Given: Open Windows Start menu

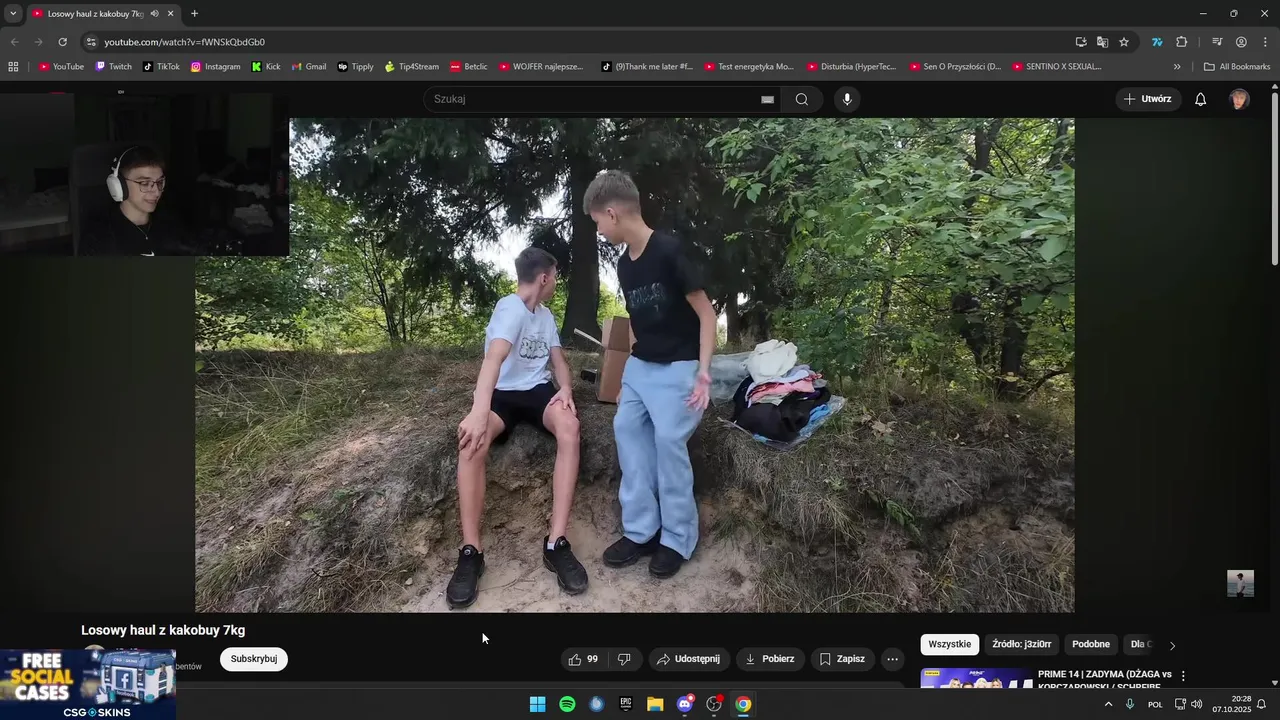Looking at the screenshot, I should pyautogui.click(x=538, y=704).
